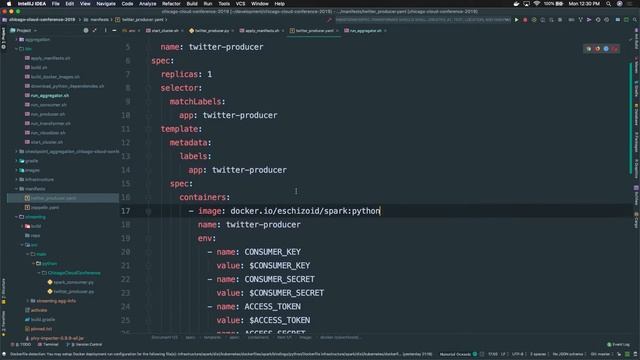The image size is (640, 360).
Task: Open the Chrome browser preview icon in editor
Action: click(x=589, y=49)
